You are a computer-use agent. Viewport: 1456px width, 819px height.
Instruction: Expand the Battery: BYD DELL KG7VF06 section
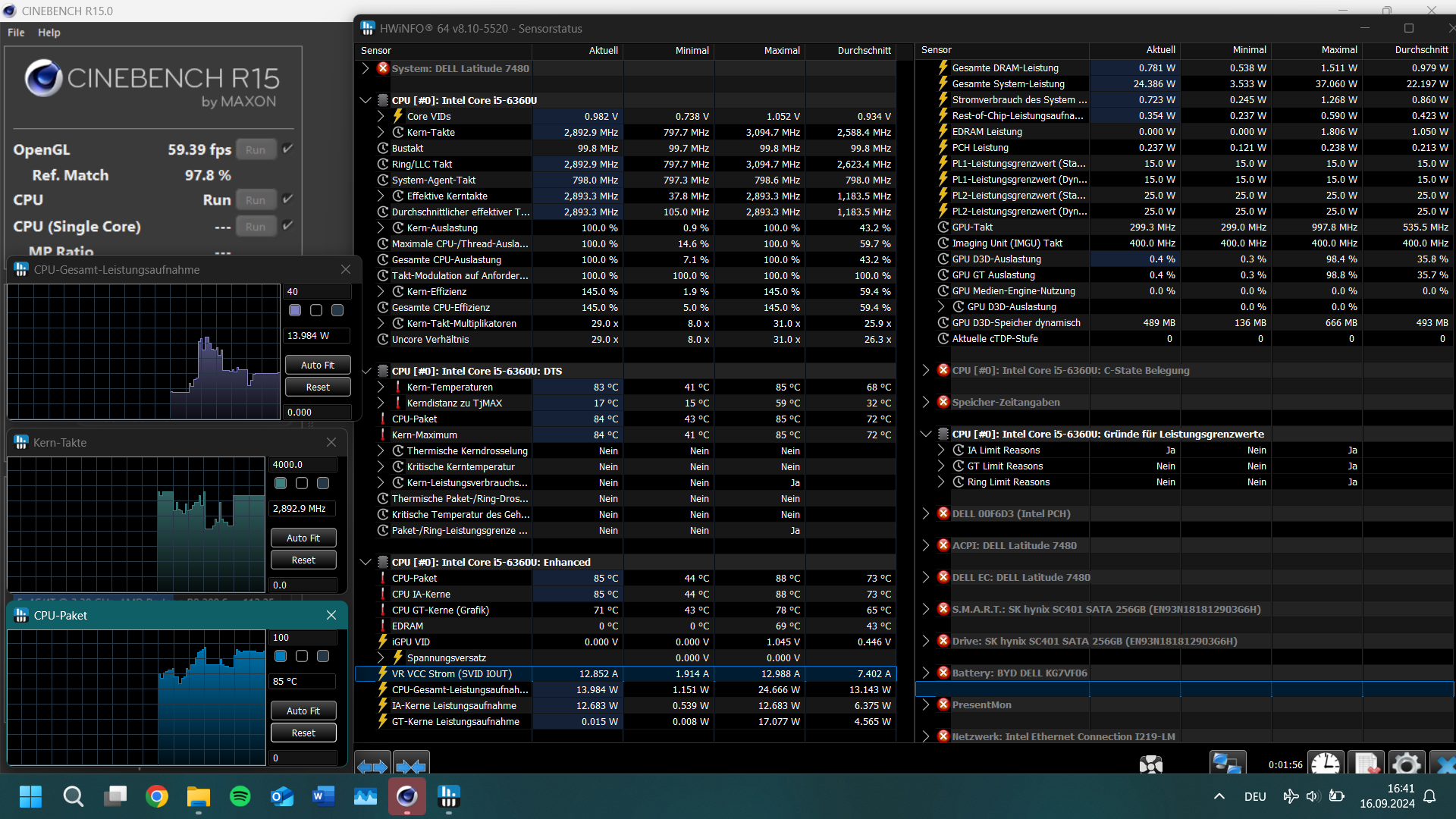point(926,673)
